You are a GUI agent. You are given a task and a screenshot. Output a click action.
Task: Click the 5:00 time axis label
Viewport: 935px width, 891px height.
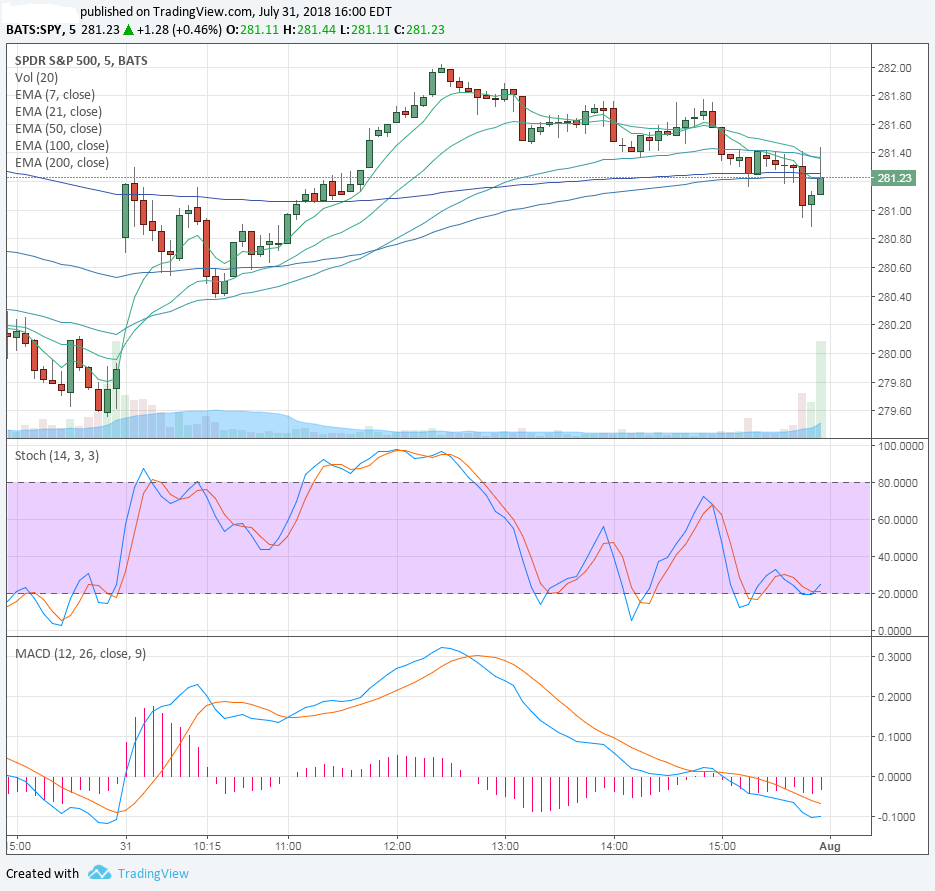coord(20,846)
